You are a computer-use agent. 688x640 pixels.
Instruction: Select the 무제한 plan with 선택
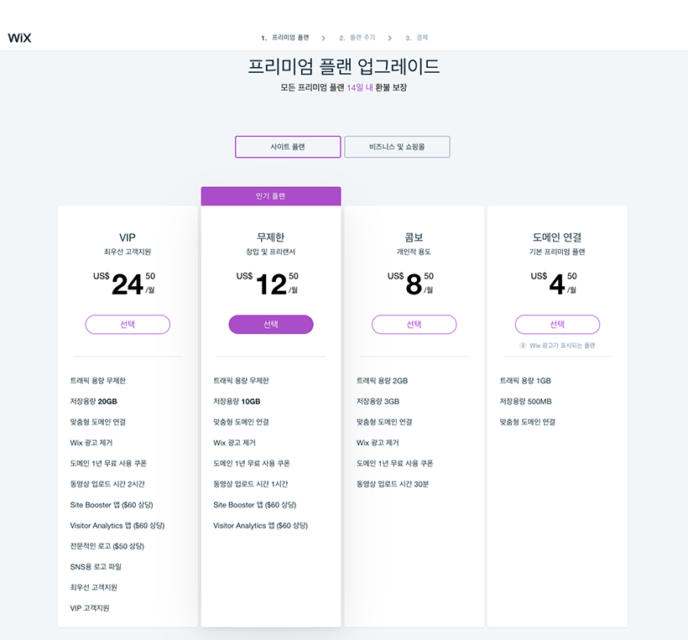[x=271, y=324]
